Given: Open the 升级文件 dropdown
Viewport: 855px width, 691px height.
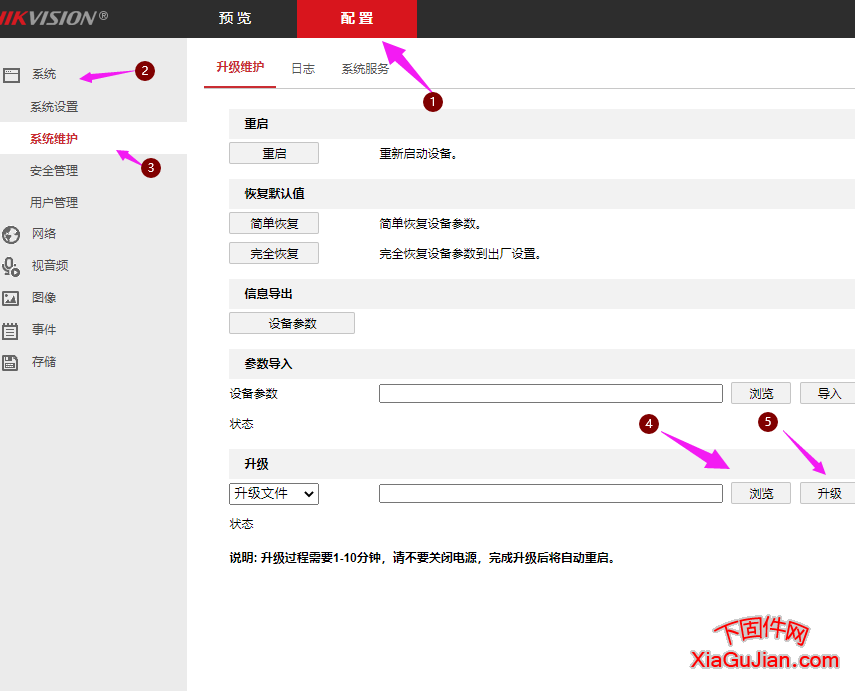Looking at the screenshot, I should click(274, 494).
